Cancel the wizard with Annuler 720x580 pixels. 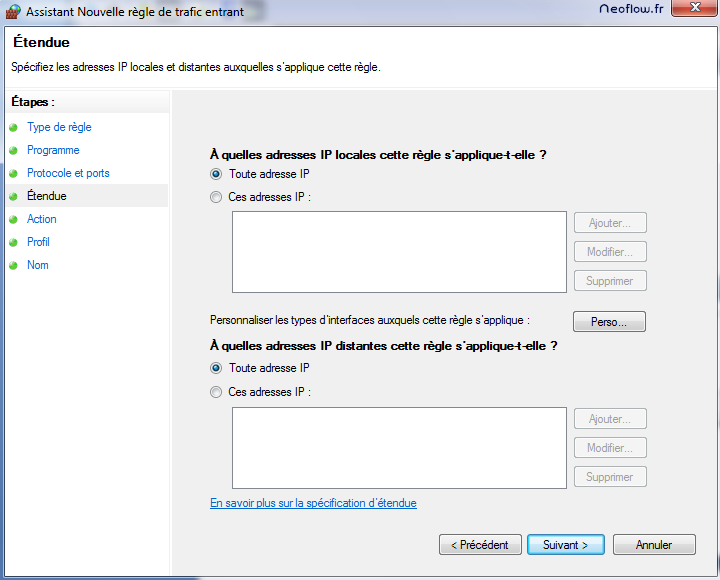click(654, 545)
